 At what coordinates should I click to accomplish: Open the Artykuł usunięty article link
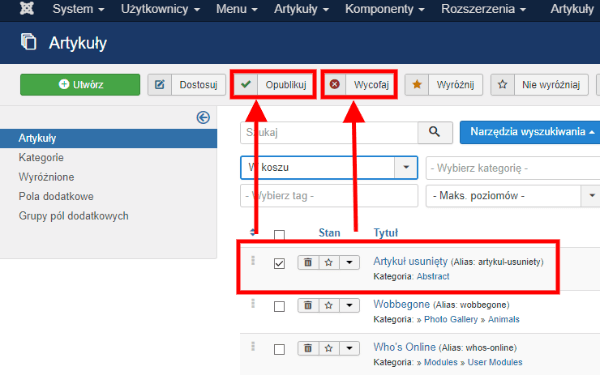coord(410,261)
